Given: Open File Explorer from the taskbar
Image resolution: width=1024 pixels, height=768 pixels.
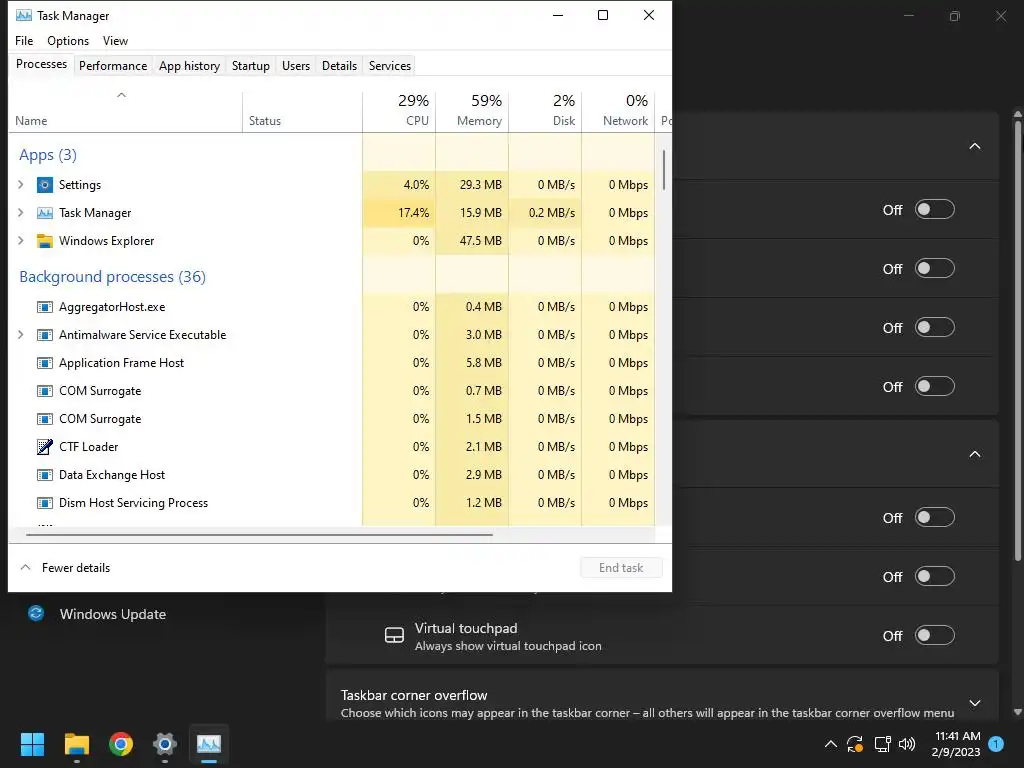Looking at the screenshot, I should (x=76, y=744).
